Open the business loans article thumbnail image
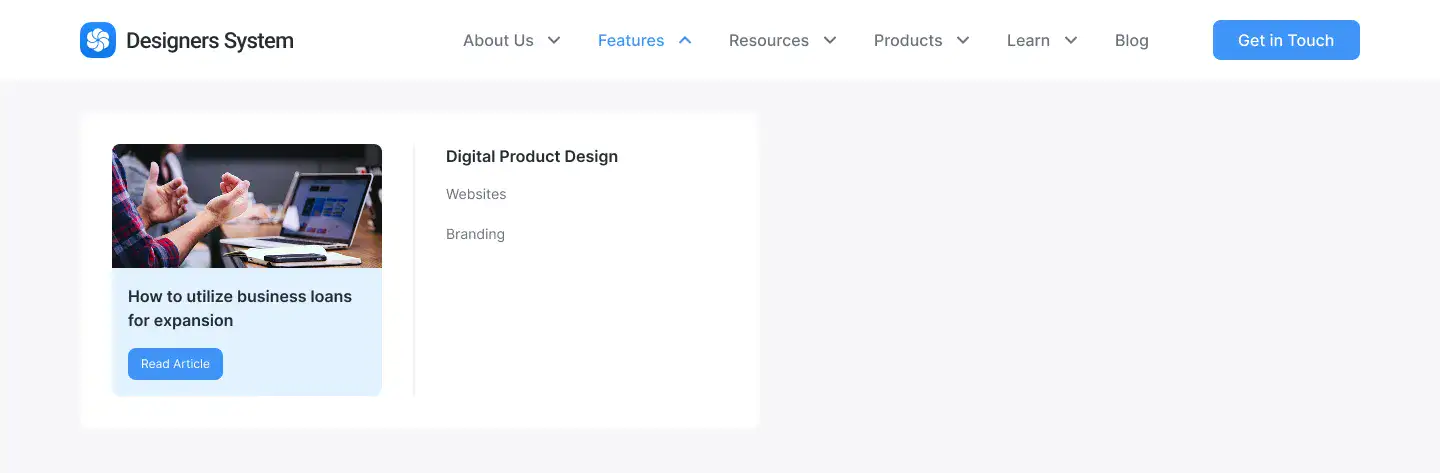The image size is (1440, 473). (x=247, y=206)
